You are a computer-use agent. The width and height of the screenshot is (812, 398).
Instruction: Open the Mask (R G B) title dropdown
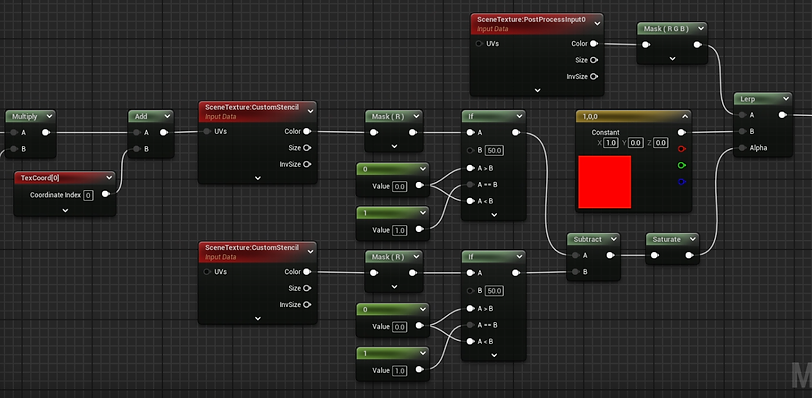pyautogui.click(x=700, y=28)
